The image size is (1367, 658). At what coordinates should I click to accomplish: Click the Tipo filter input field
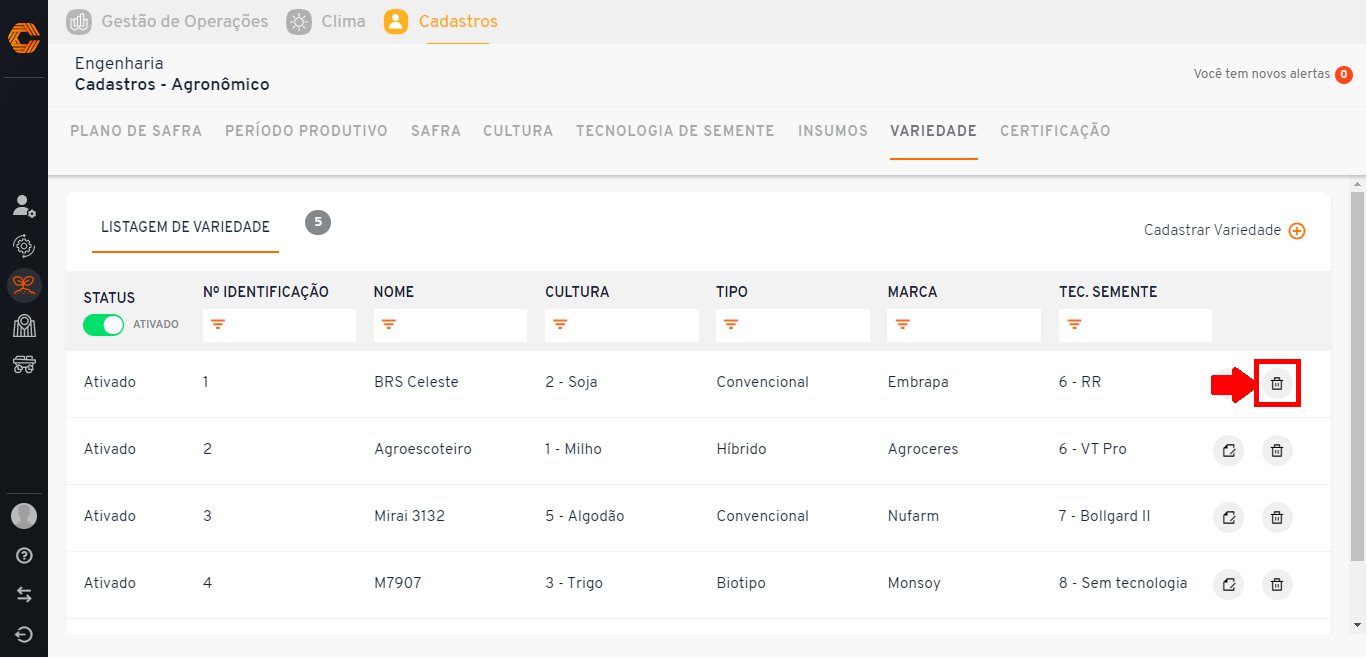click(793, 325)
